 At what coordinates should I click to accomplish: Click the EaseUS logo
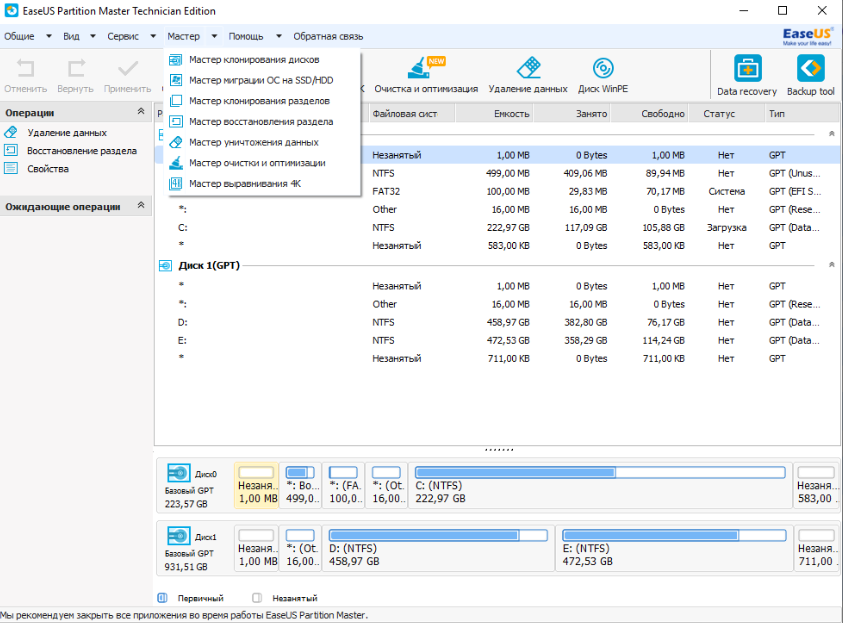pyautogui.click(x=807, y=36)
